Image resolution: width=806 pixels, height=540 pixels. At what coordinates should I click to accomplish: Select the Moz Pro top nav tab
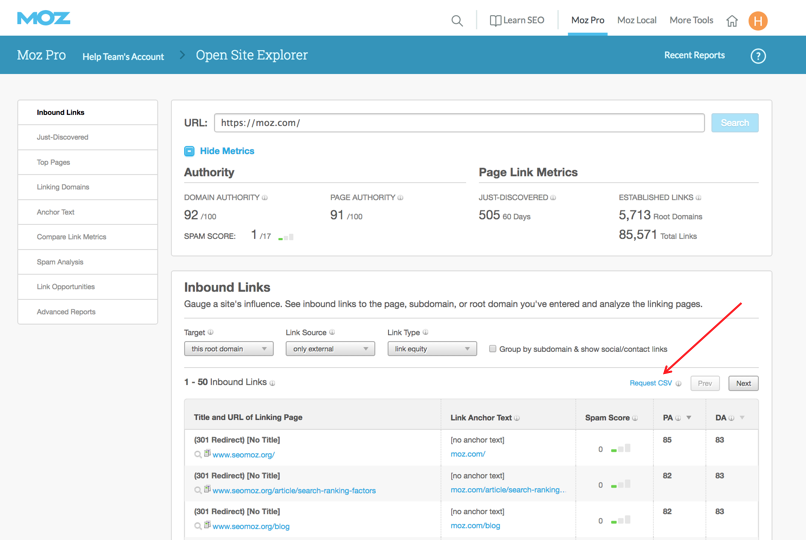(x=588, y=21)
